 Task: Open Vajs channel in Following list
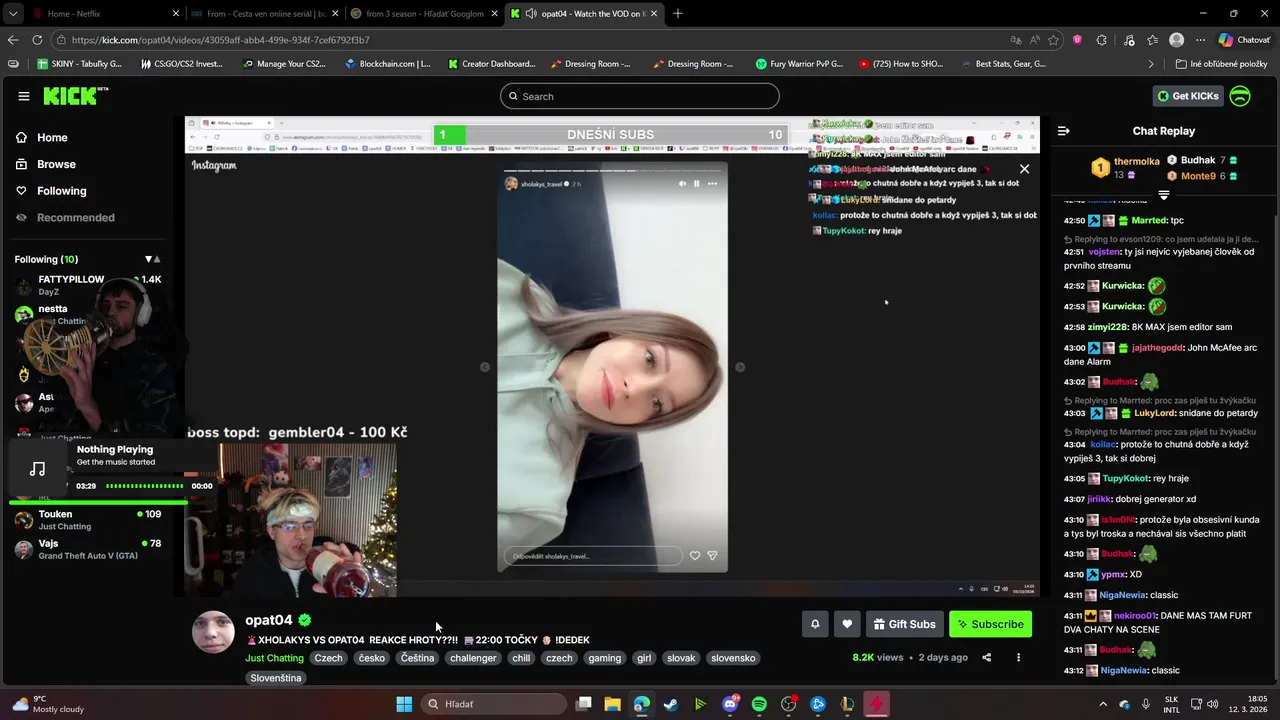coord(88,549)
